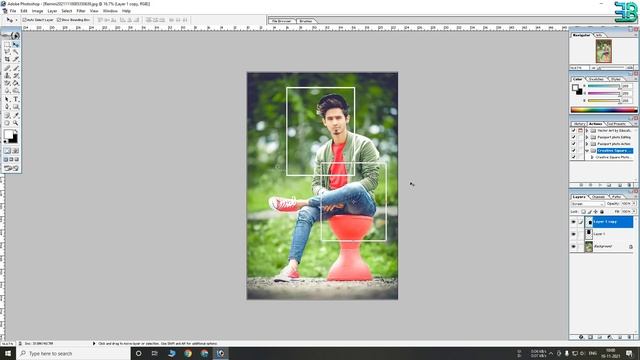Select the Paint Bucket tool
This screenshot has height=360, width=640.
[16, 83]
